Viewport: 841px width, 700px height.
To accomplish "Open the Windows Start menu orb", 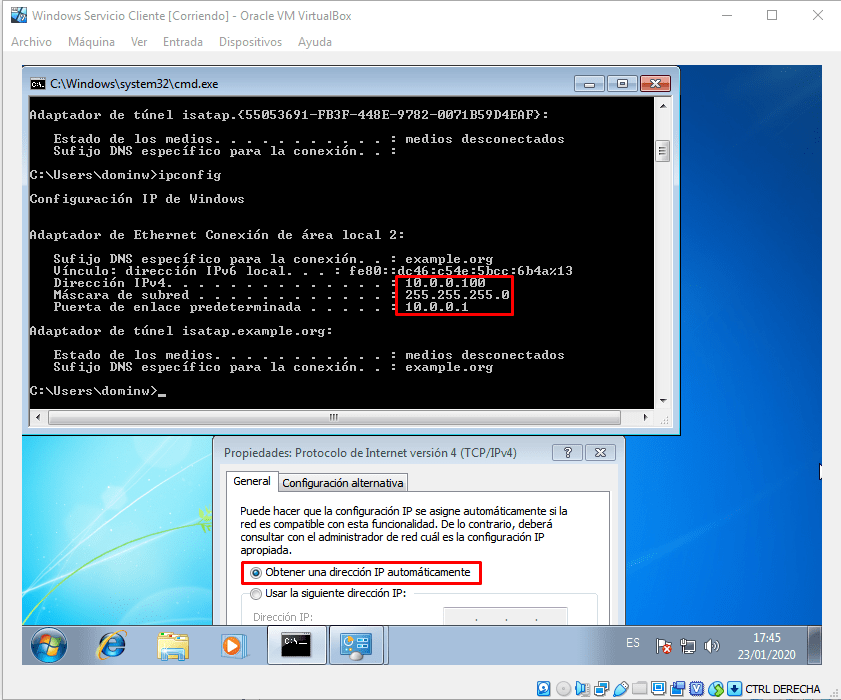I will click(x=49, y=646).
